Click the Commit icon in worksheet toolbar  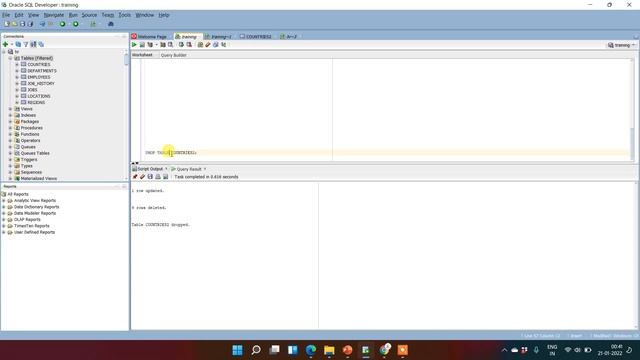tap(181, 44)
